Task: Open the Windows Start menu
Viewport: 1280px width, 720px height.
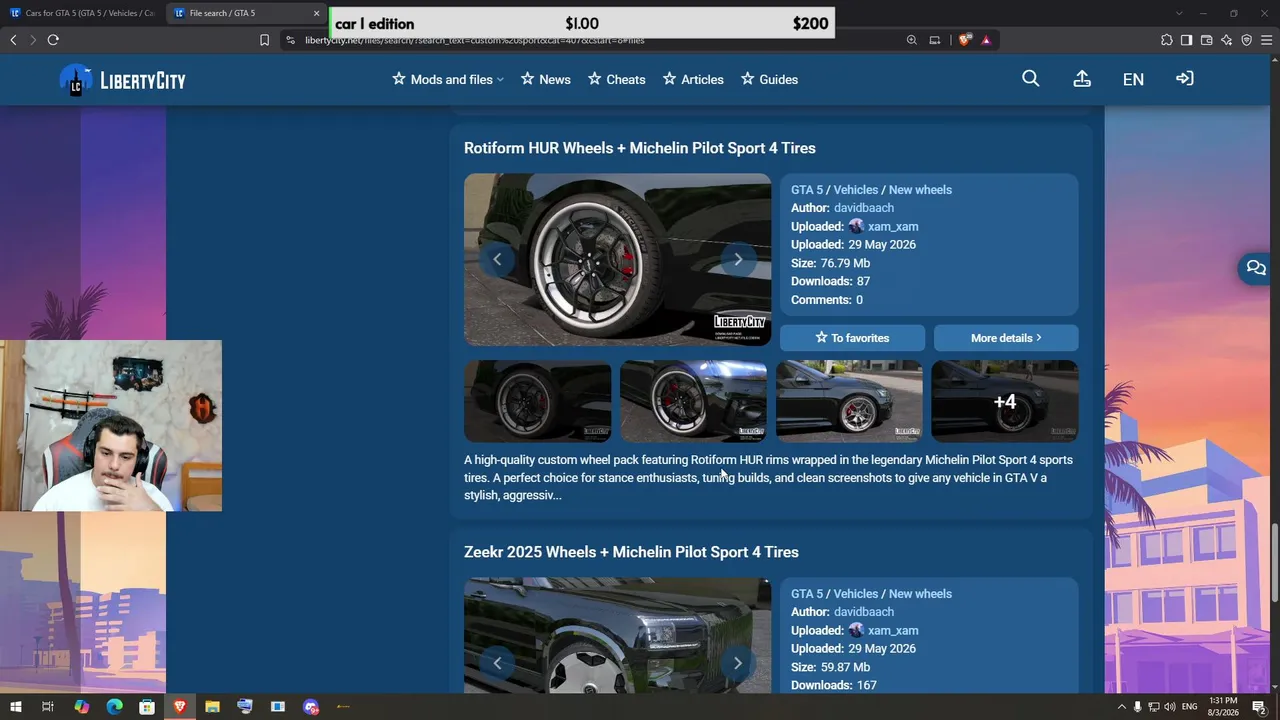Action: [15, 707]
